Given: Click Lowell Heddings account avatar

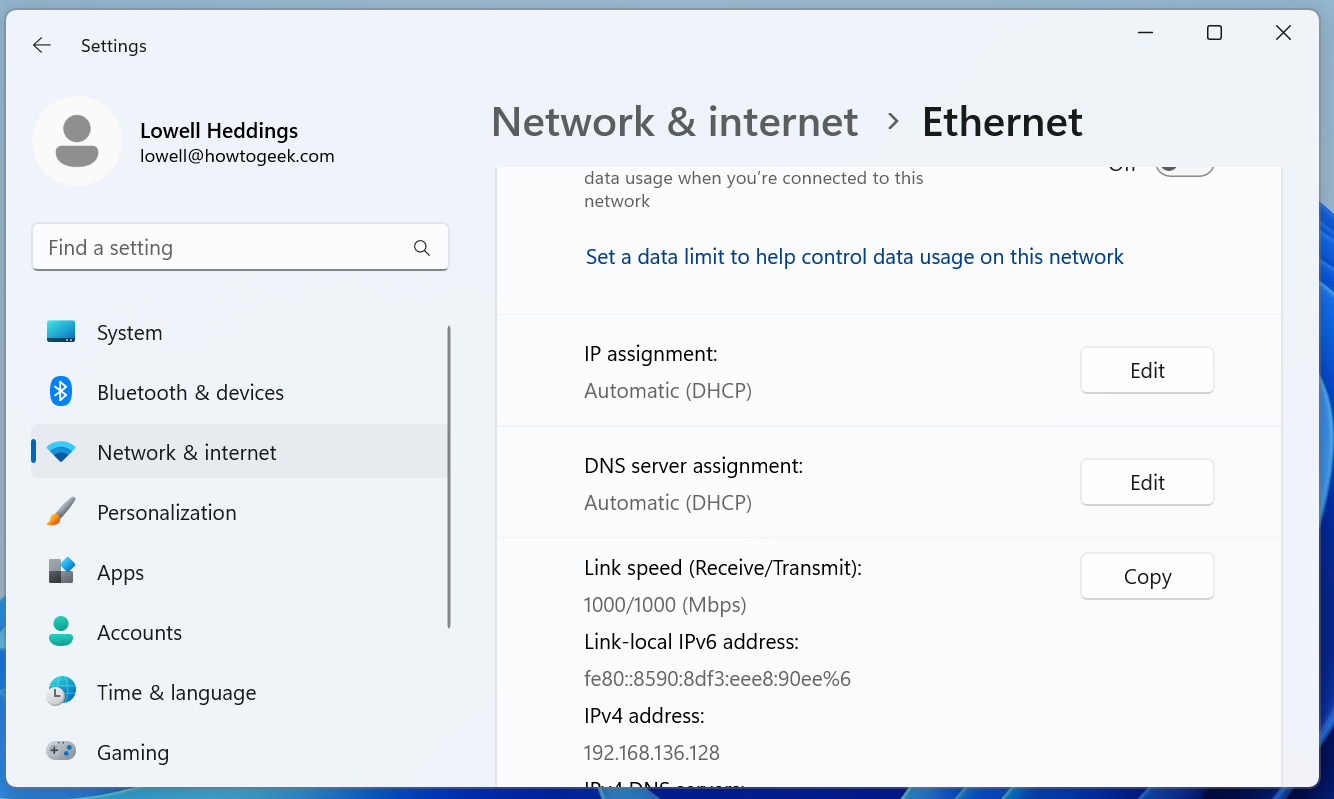Looking at the screenshot, I should (x=77, y=140).
